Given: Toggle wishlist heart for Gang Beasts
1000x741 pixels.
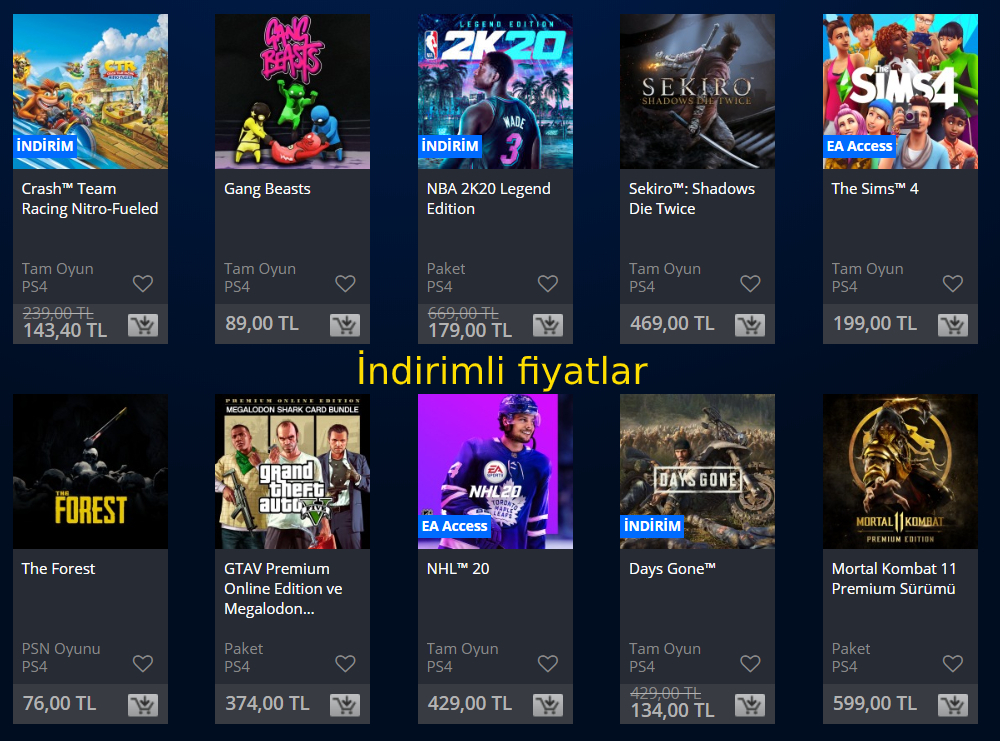Looking at the screenshot, I should coord(345,283).
